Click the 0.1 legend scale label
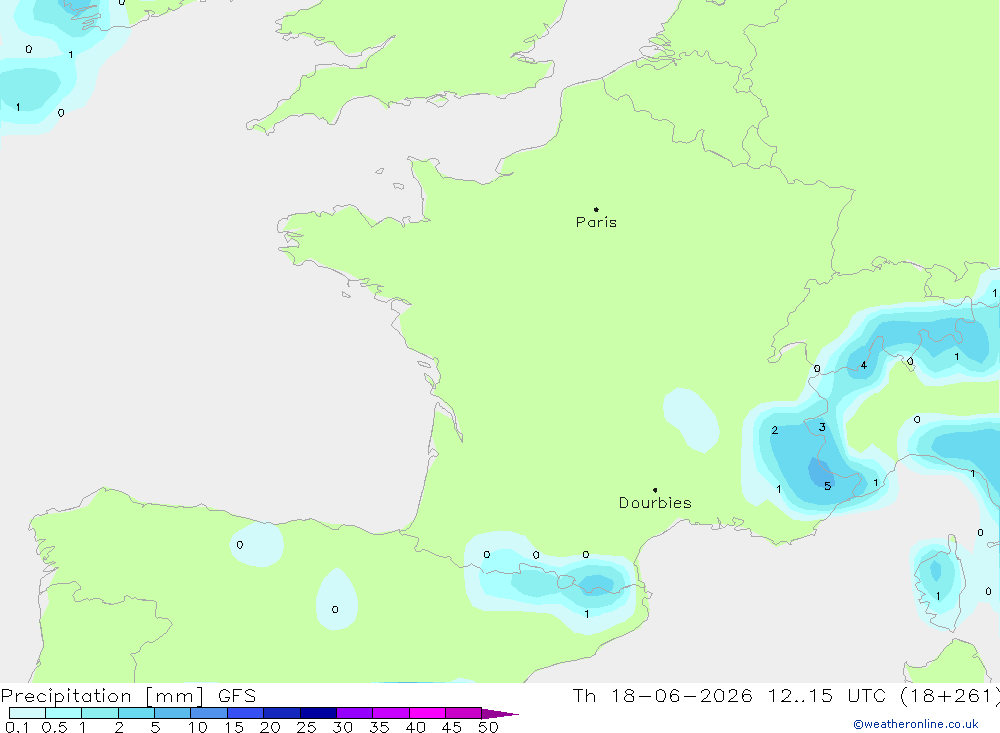Viewport: 1000px width, 733px height. coord(17,727)
